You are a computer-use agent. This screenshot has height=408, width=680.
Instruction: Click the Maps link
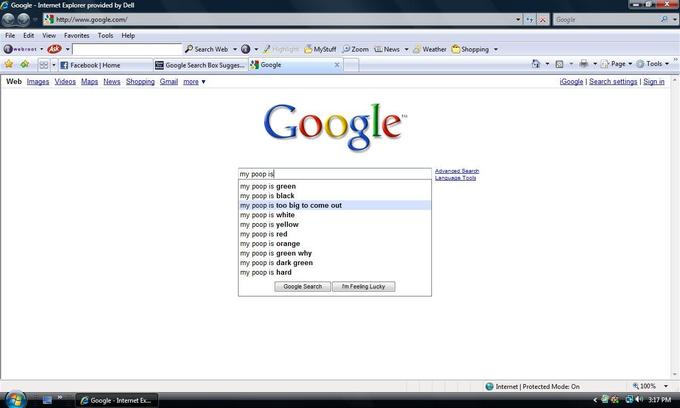pos(89,82)
